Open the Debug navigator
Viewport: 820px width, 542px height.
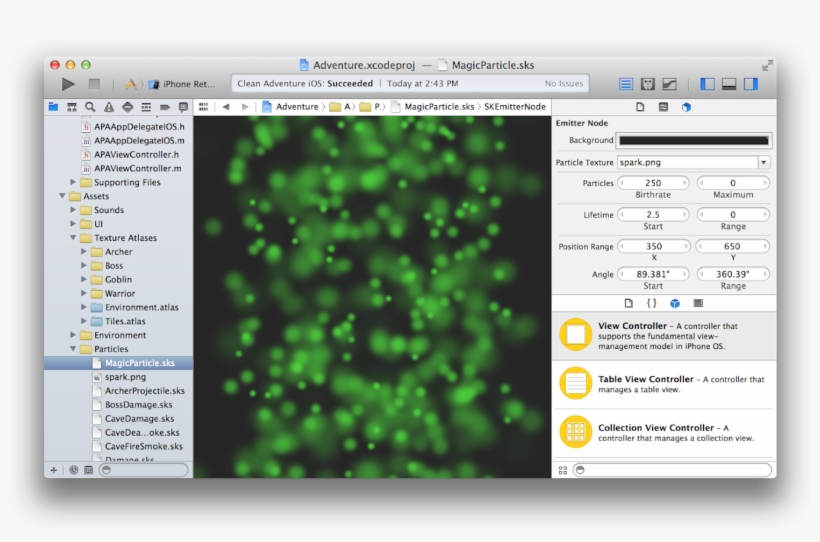pyautogui.click(x=146, y=107)
